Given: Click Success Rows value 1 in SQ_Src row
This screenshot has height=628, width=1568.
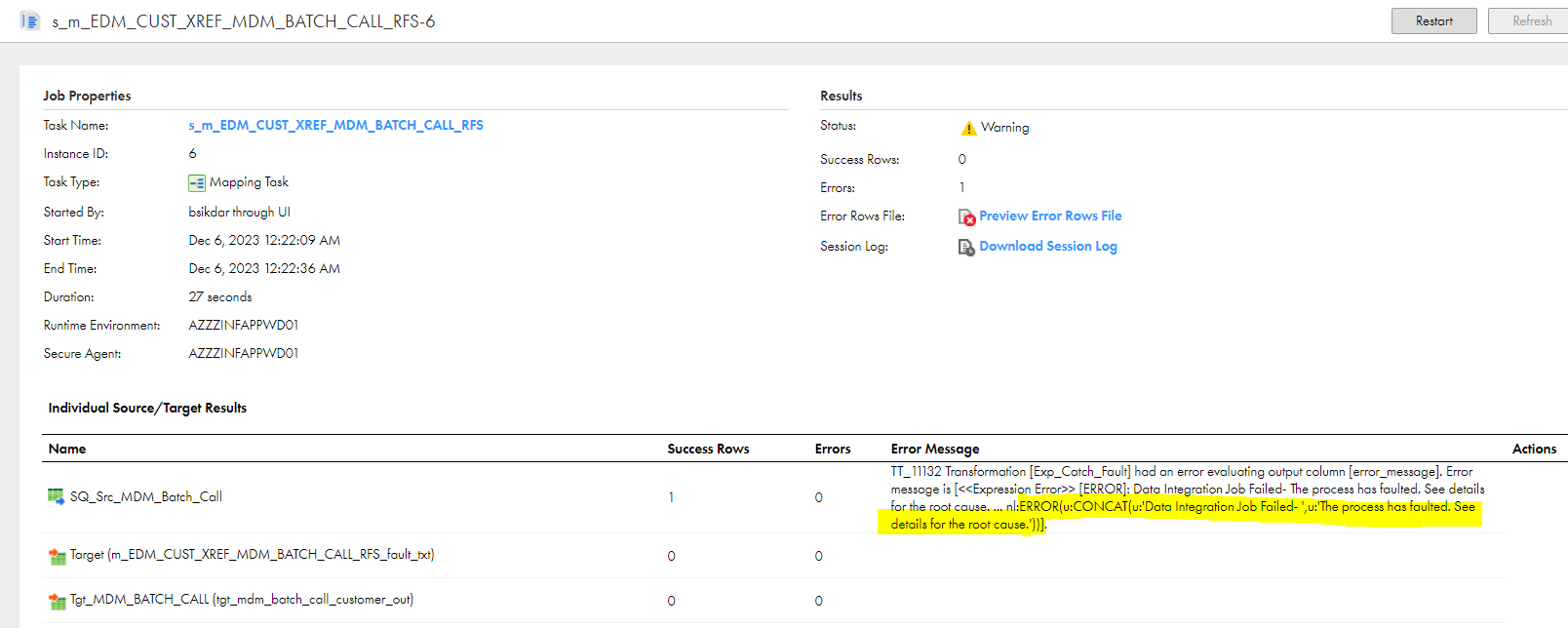Looking at the screenshot, I should click(x=671, y=497).
